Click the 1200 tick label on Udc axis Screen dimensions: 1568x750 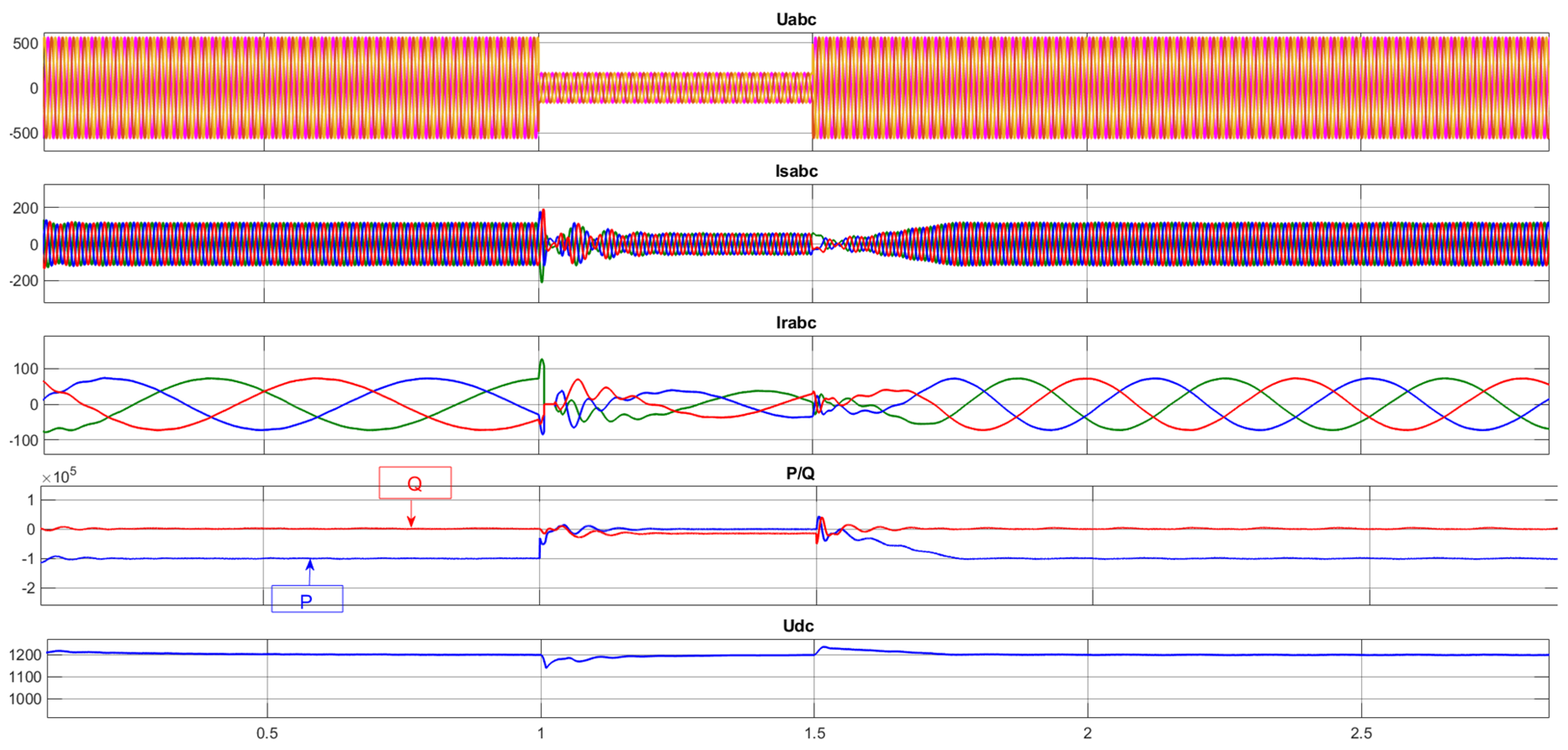point(25,655)
